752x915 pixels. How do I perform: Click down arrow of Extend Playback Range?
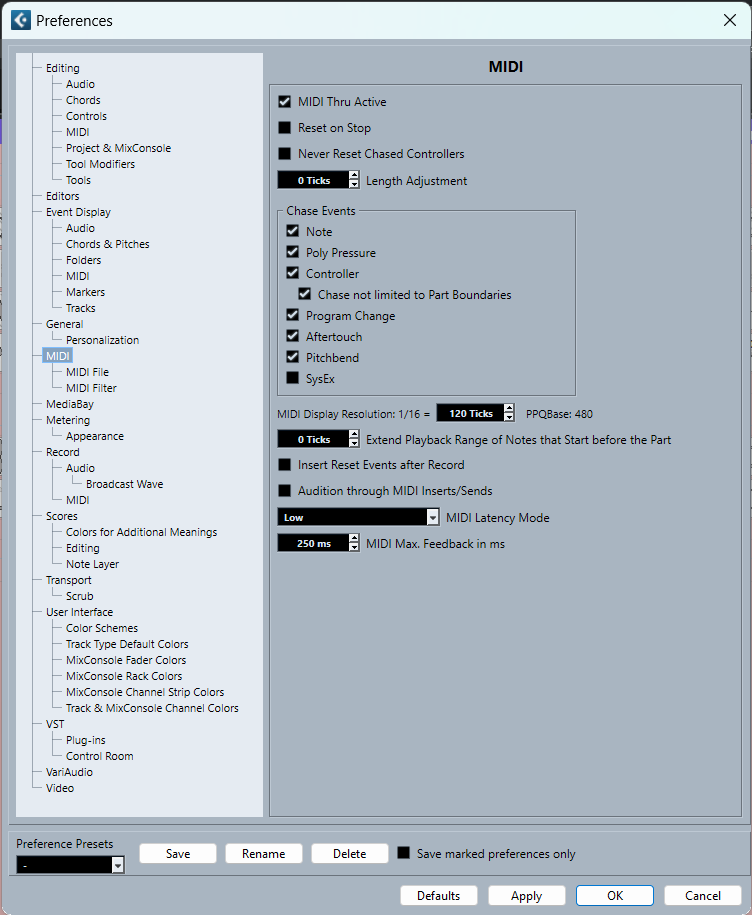click(354, 444)
